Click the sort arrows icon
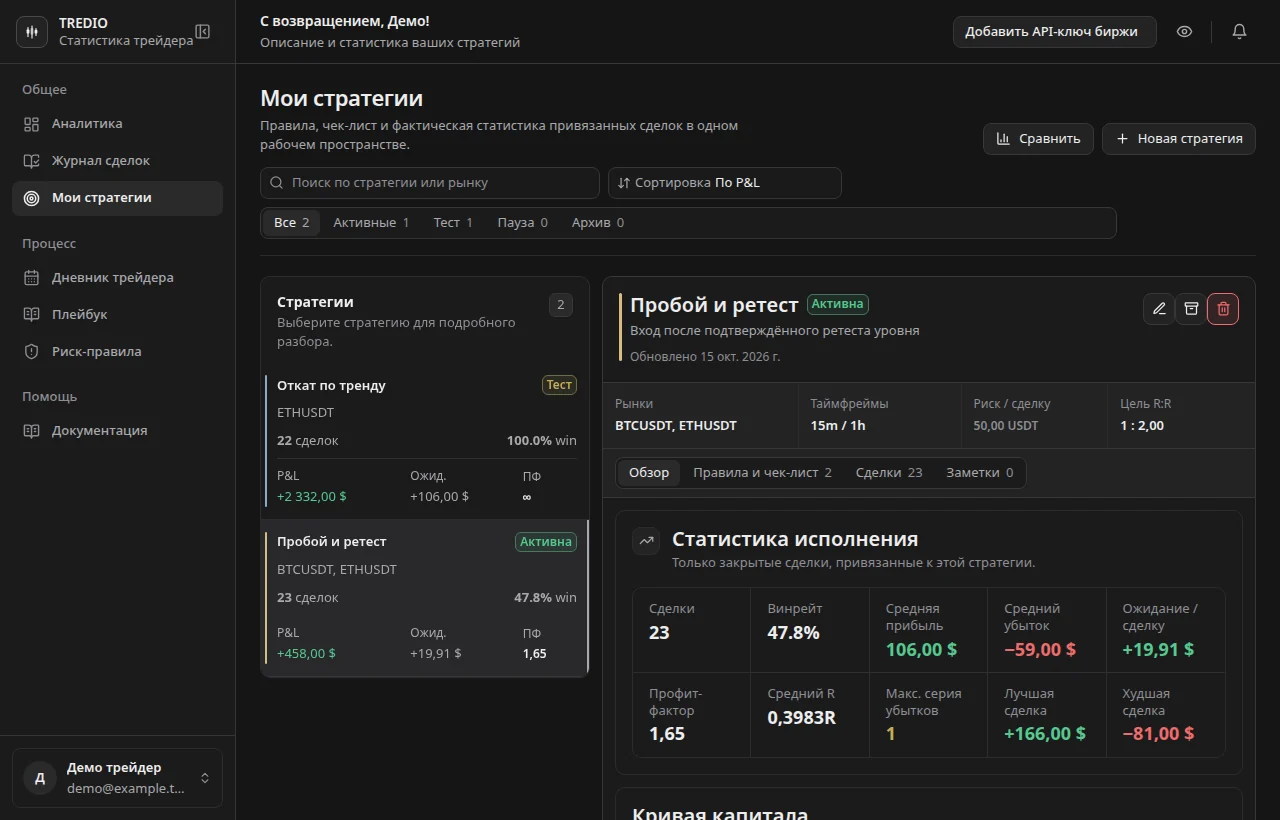 click(x=624, y=183)
